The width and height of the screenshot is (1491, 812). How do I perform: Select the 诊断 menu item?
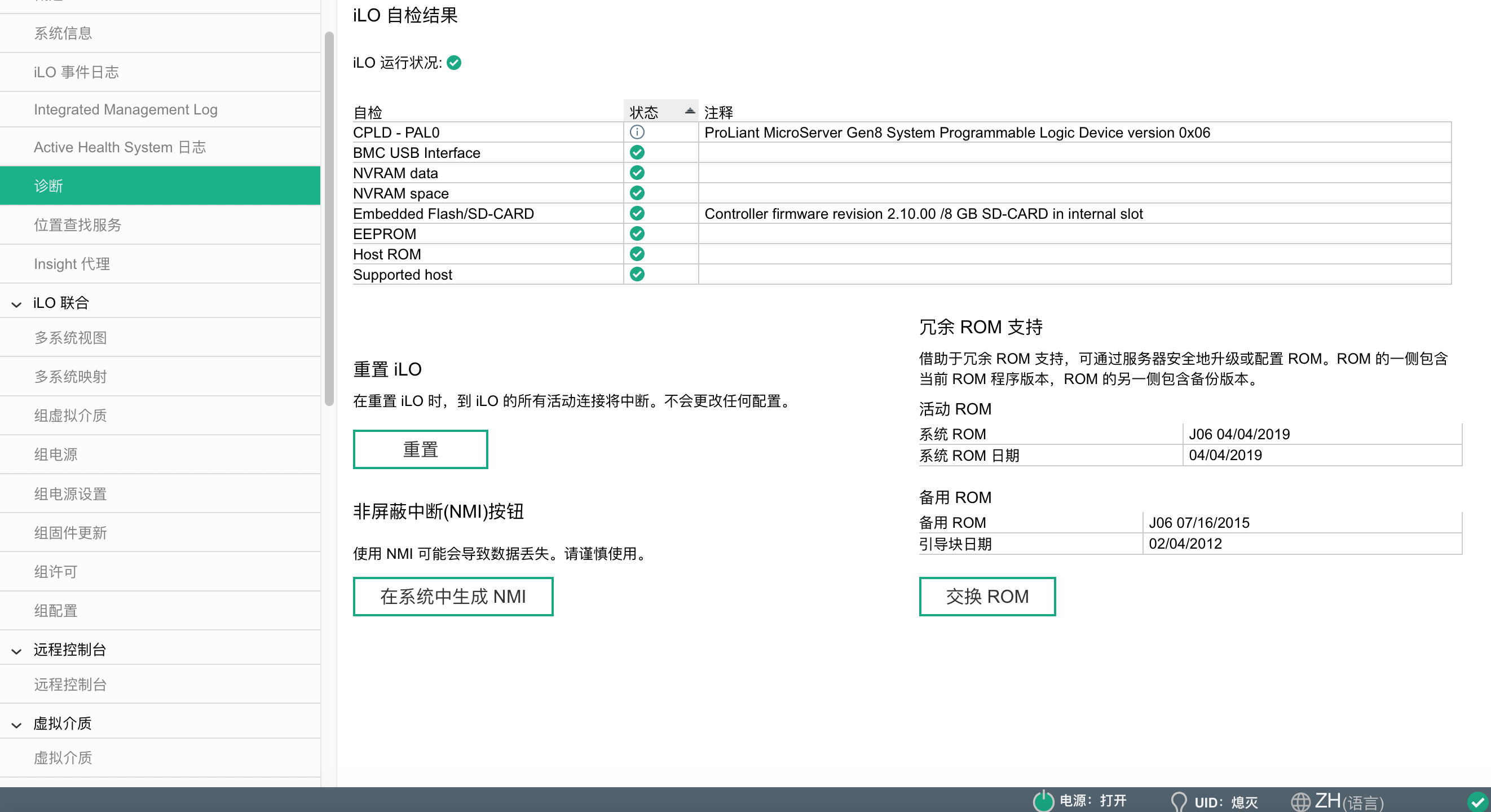(x=160, y=186)
